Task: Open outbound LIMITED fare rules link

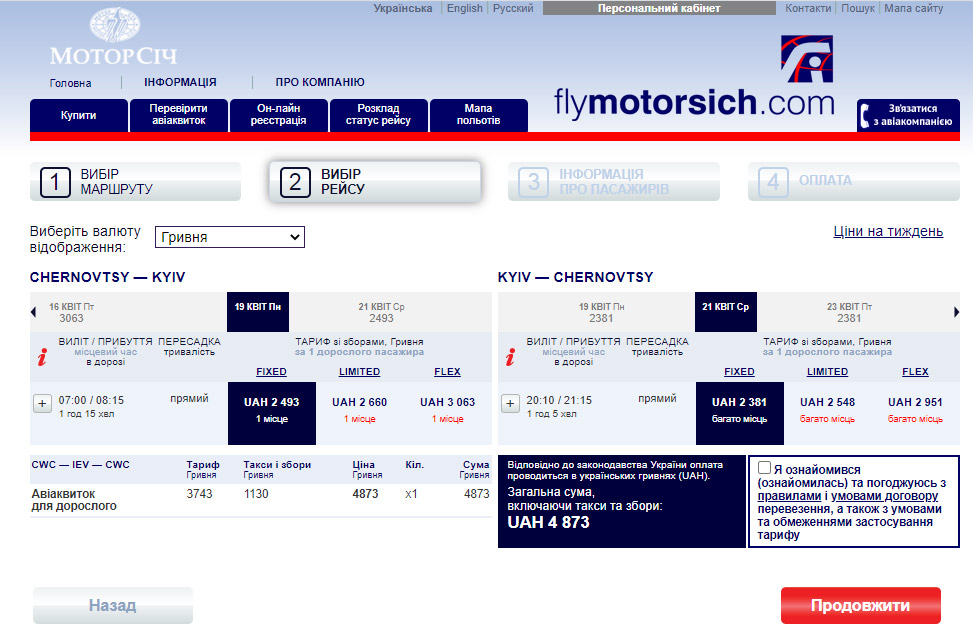Action: pos(359,372)
